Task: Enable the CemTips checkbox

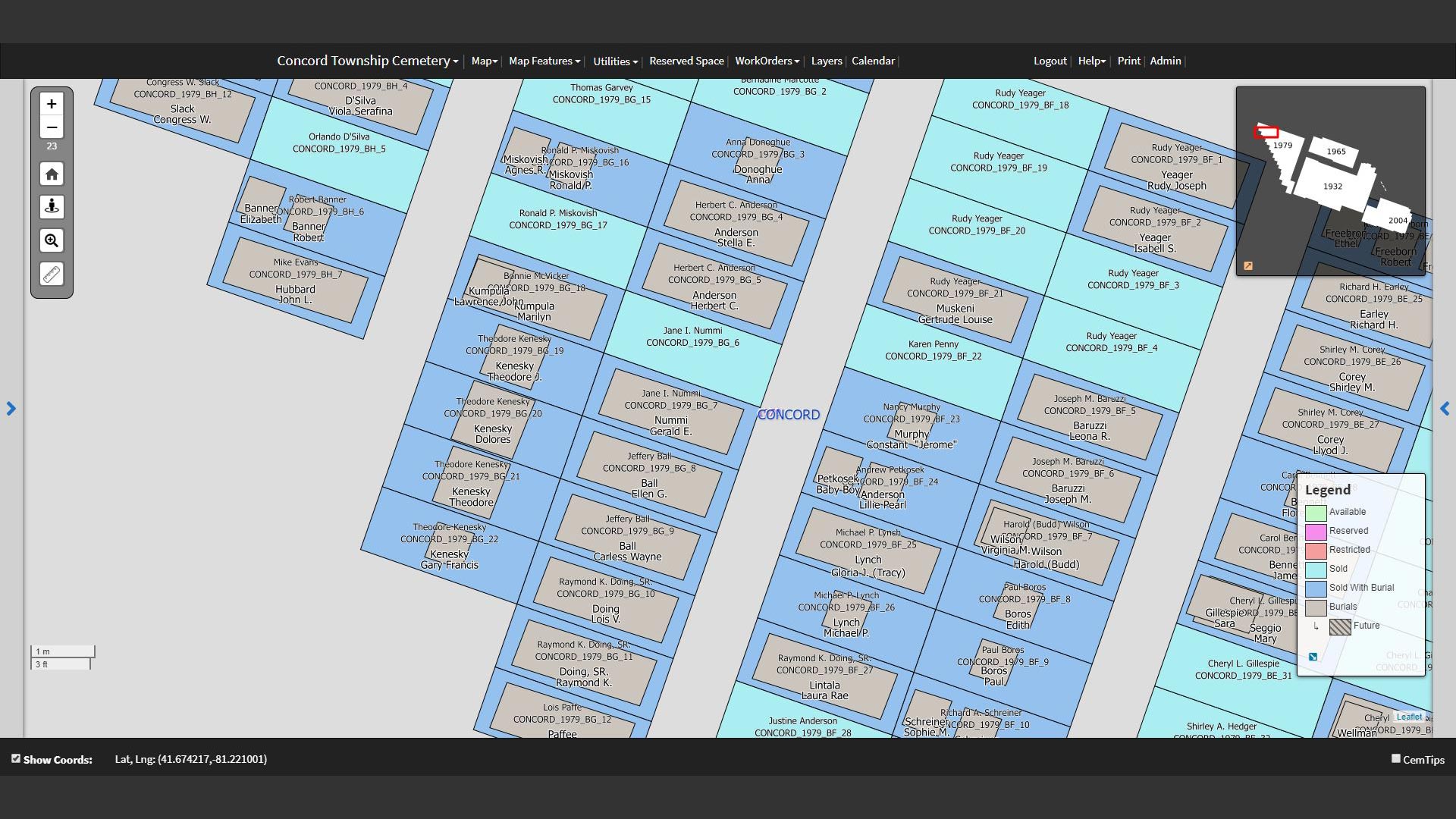Action: (x=1396, y=758)
